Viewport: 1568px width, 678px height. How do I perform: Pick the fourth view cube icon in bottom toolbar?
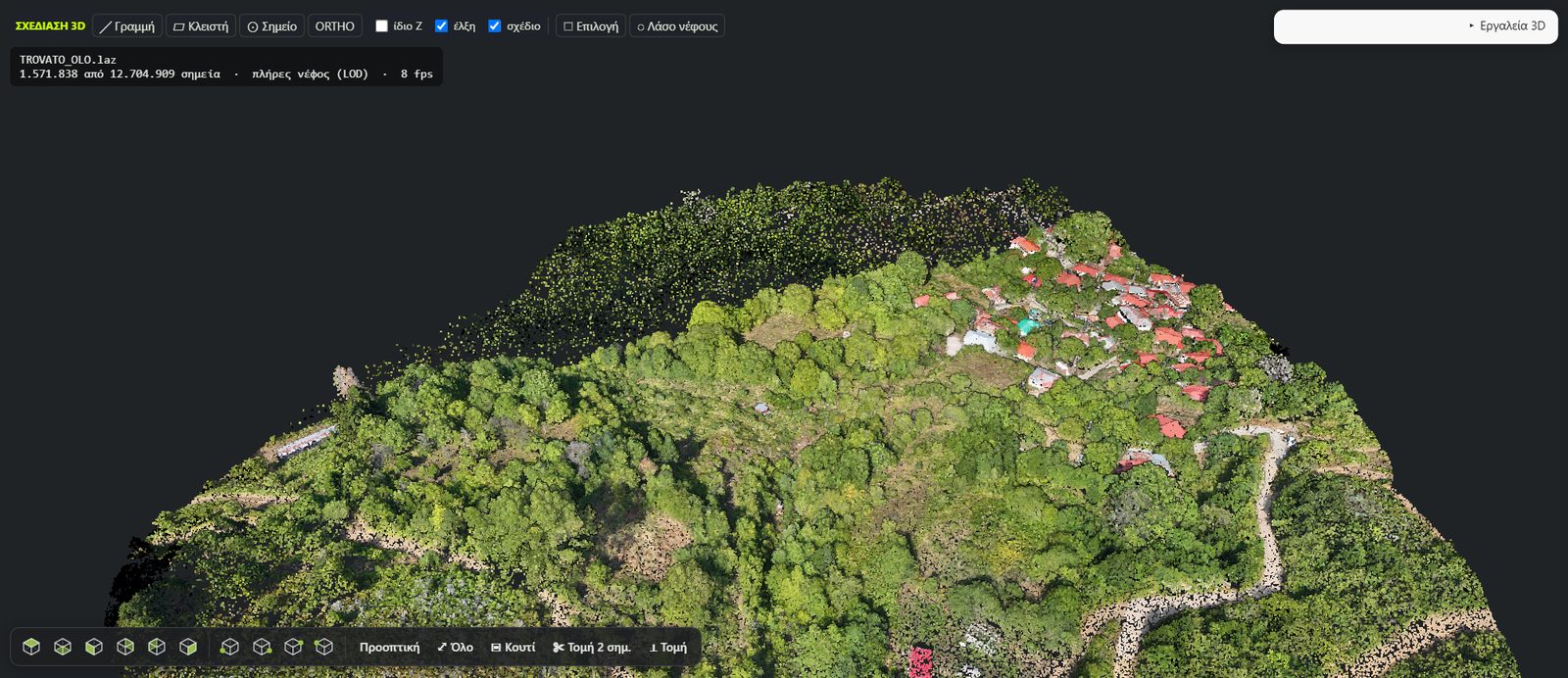click(x=125, y=647)
